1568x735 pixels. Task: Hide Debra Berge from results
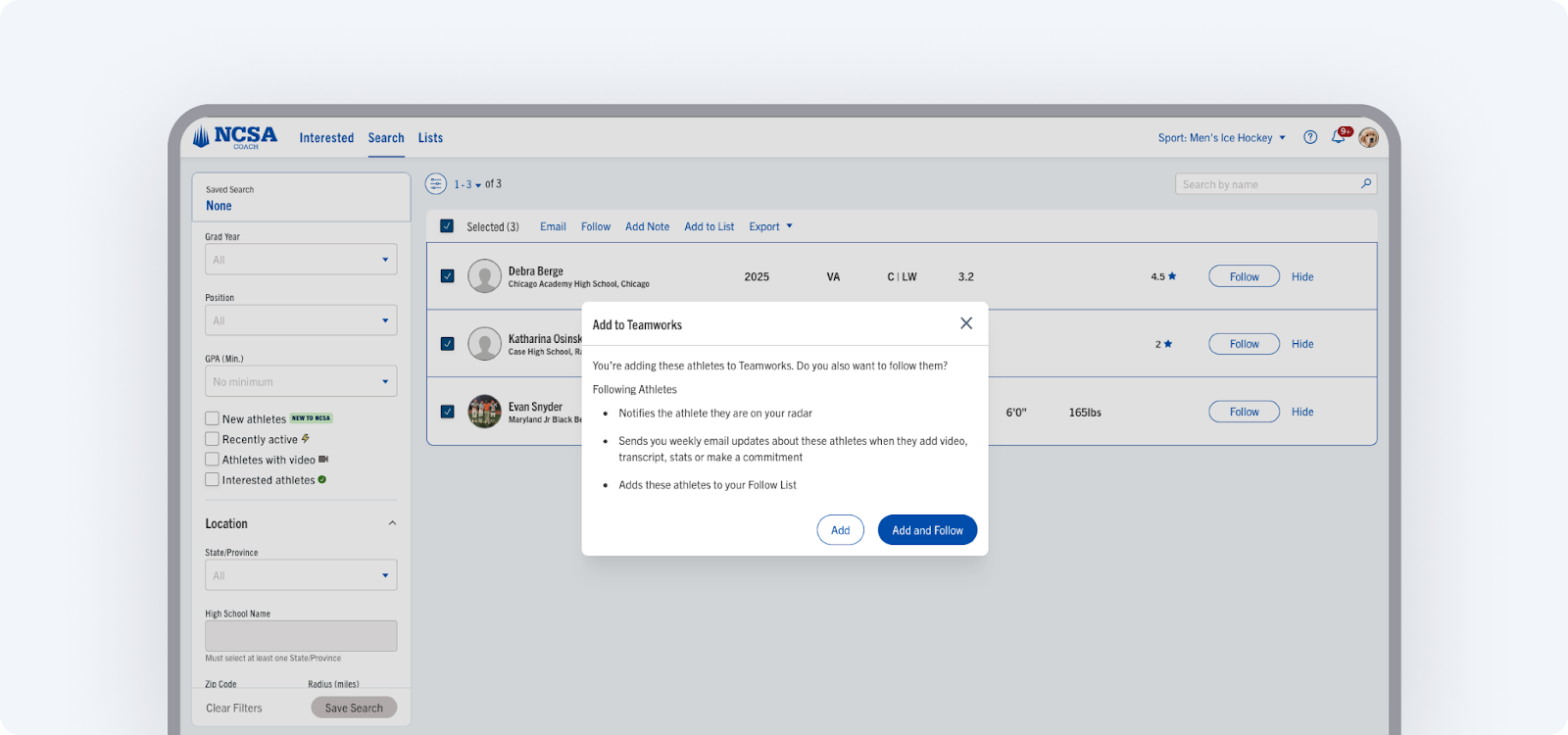[x=1302, y=276]
